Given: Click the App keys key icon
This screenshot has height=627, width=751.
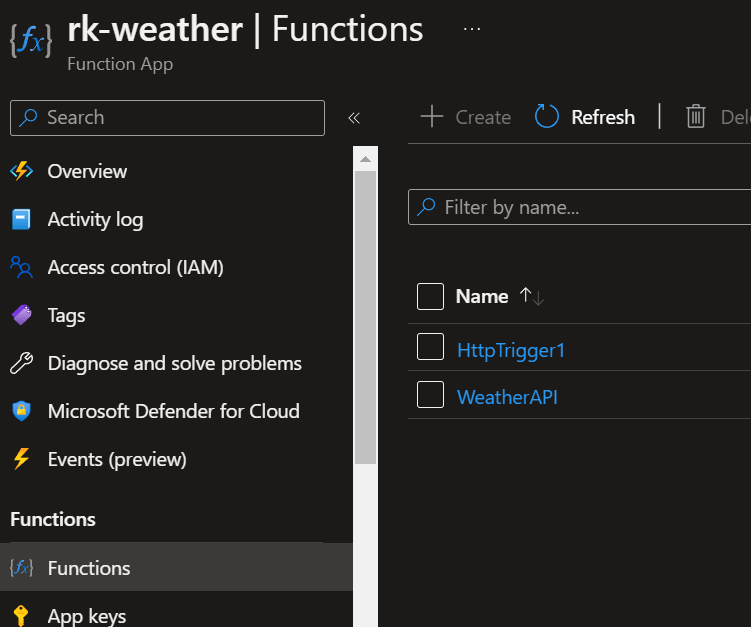Looking at the screenshot, I should [x=21, y=615].
